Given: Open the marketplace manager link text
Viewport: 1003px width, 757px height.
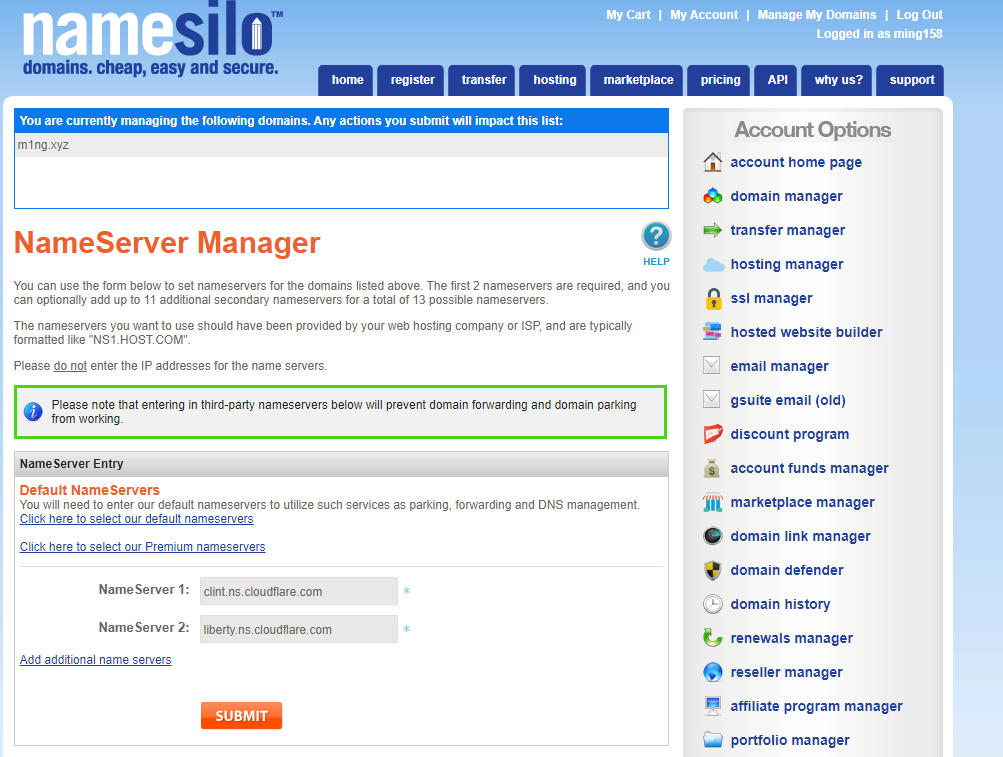Looking at the screenshot, I should tap(802, 502).
